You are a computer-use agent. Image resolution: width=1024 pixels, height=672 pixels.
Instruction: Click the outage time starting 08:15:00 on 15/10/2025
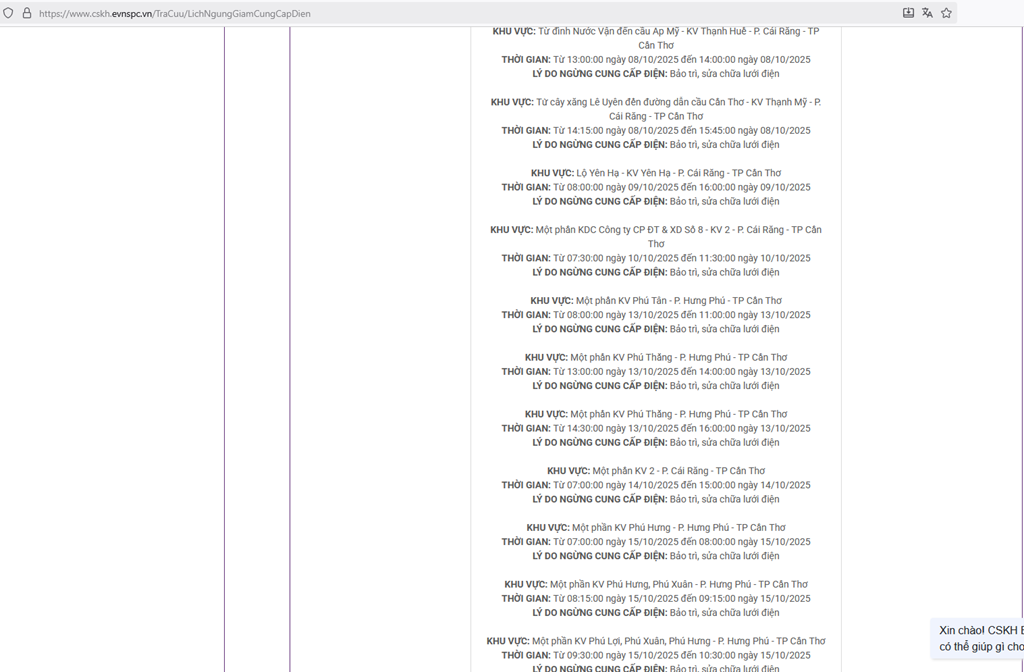[x=656, y=599]
